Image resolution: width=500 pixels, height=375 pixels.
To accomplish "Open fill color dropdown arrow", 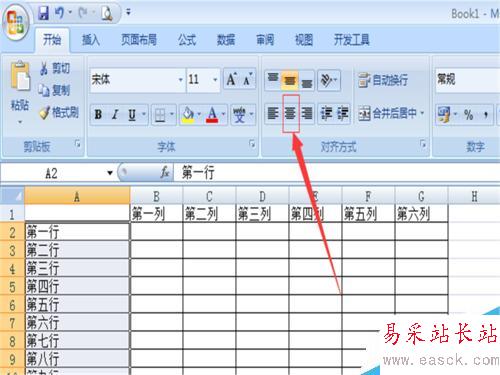I will pyautogui.click(x=199, y=115).
